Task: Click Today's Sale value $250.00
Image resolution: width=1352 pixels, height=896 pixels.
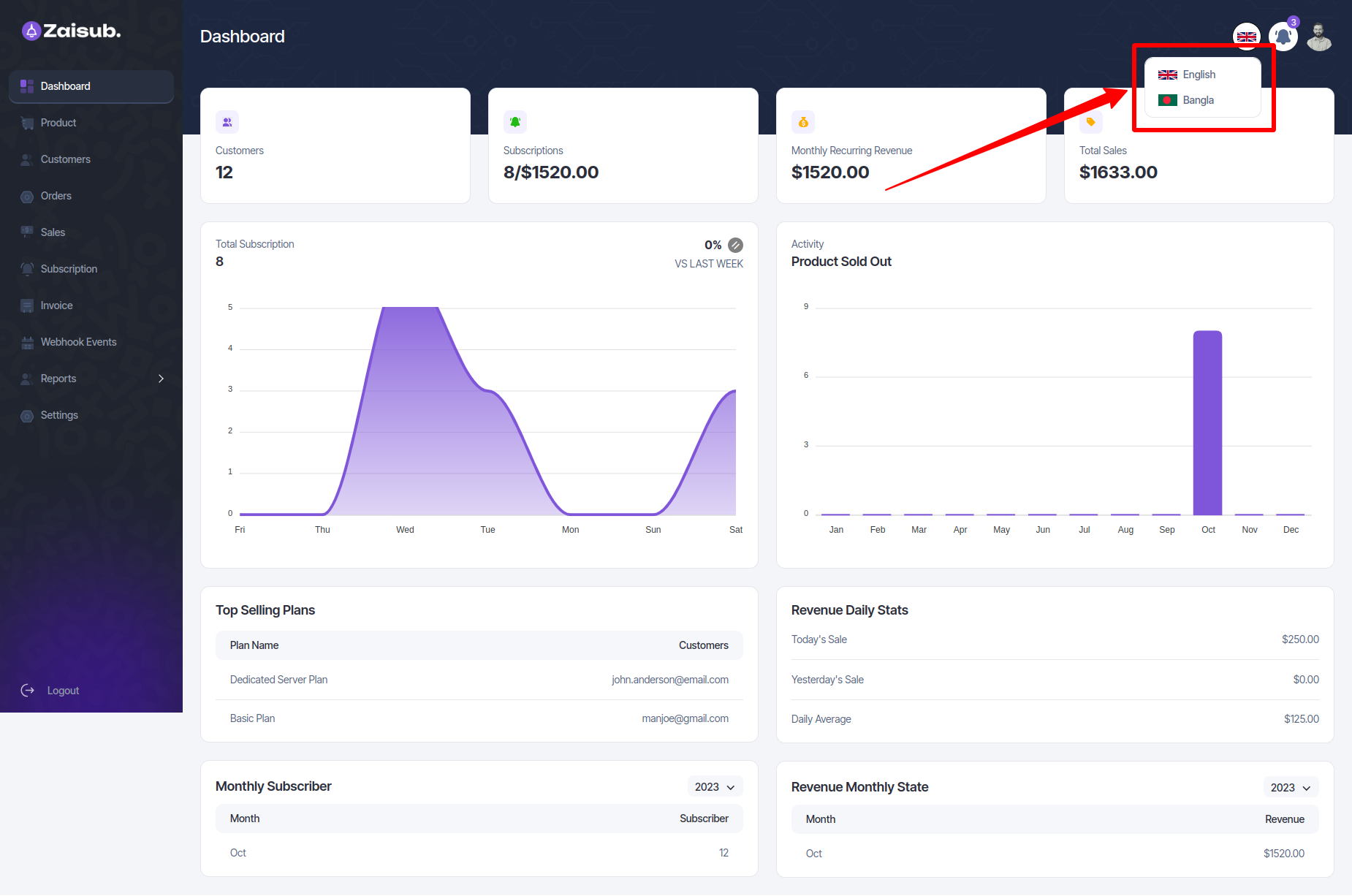Action: point(1300,639)
